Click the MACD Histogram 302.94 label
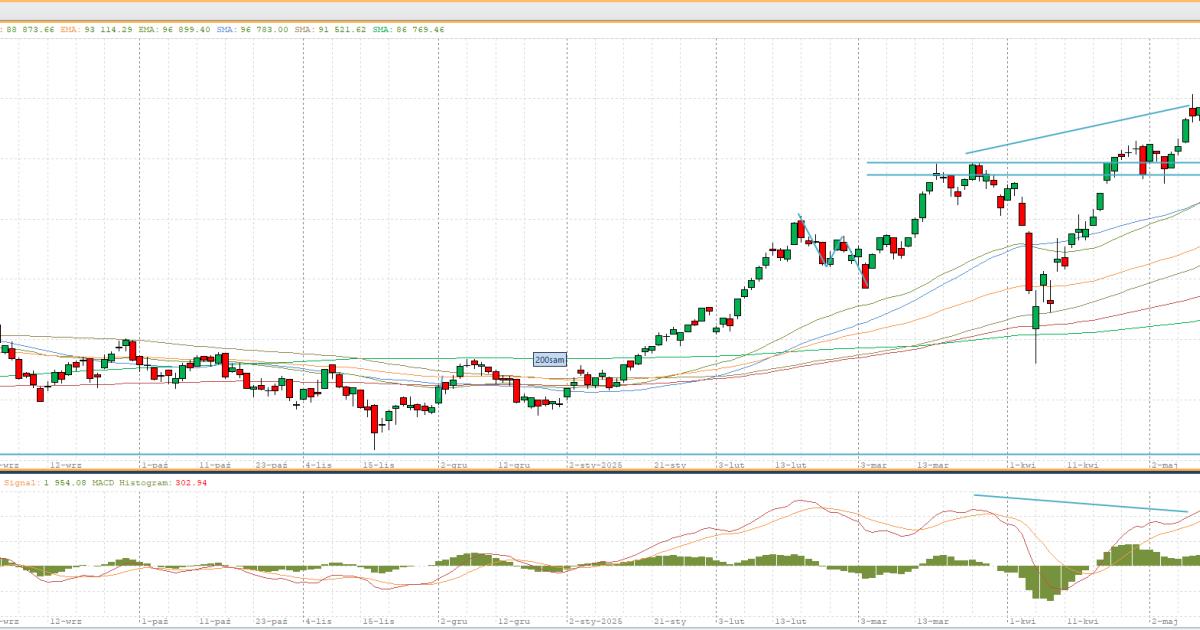 pos(150,483)
